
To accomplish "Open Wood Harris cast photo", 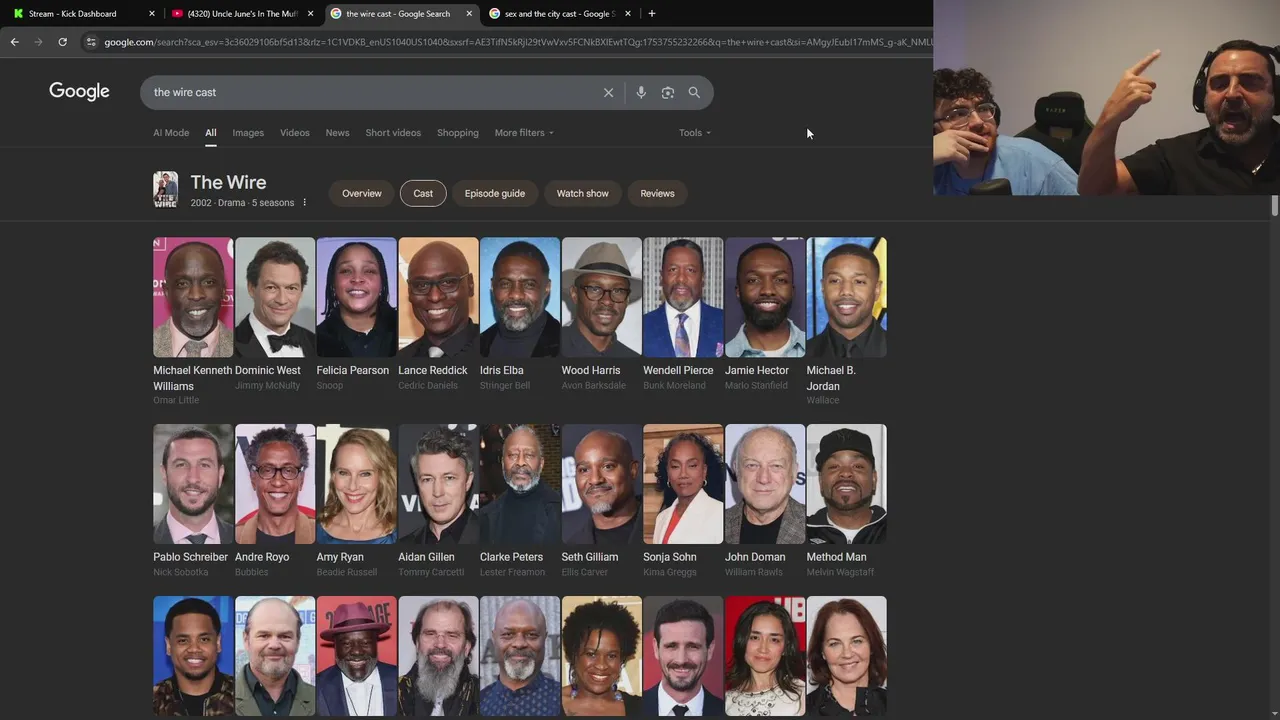I will 602,297.
